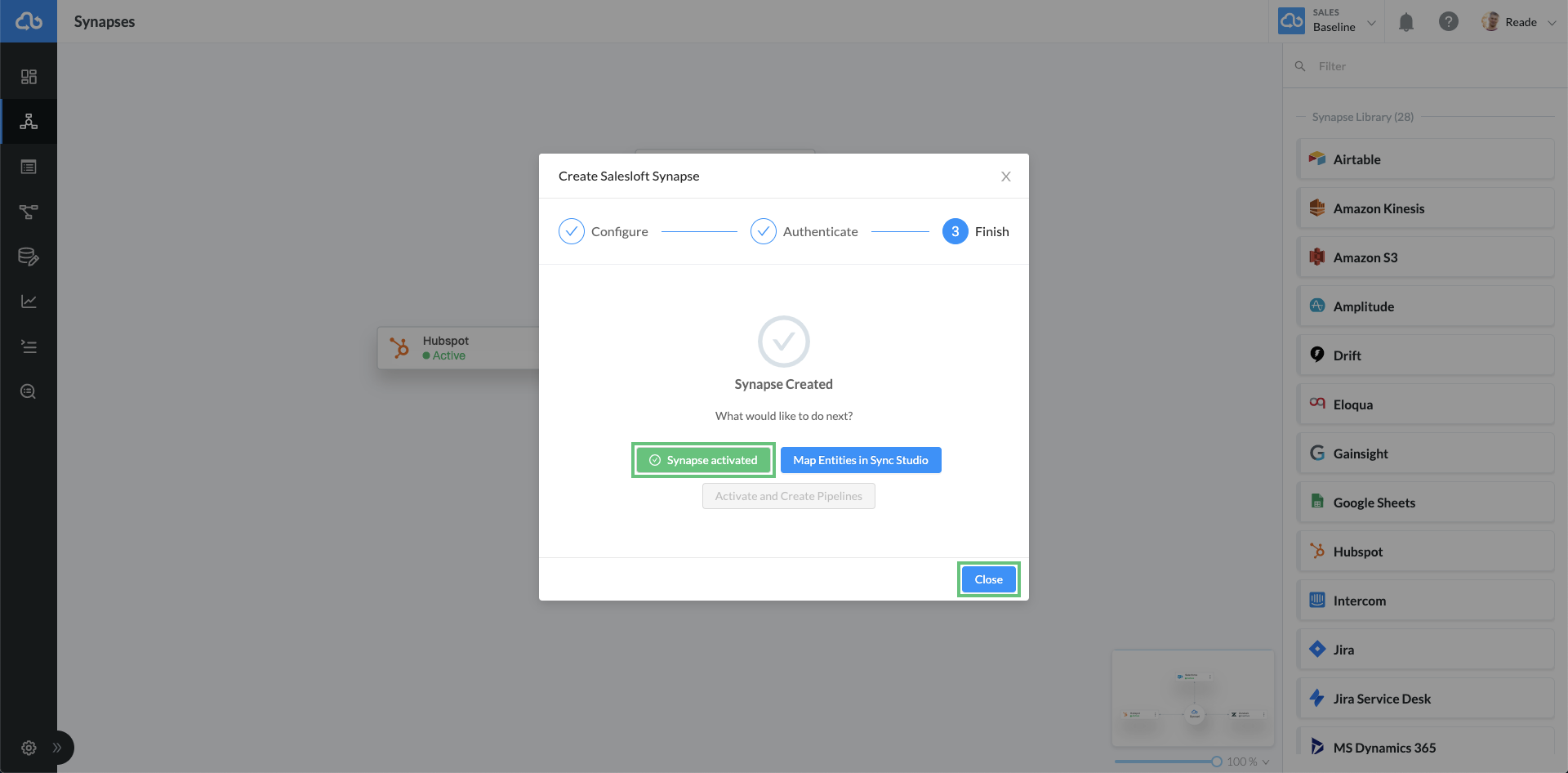Select the Hubspot Active node on canvas

click(x=458, y=348)
